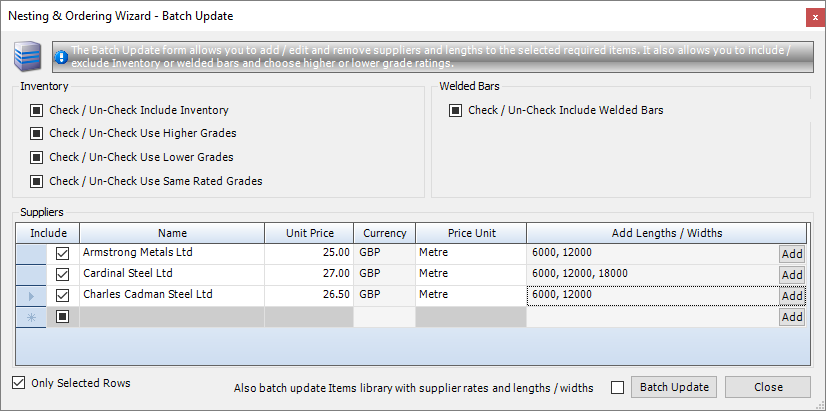826x411 pixels.
Task: Toggle Include Inventory checkbox
Action: pyautogui.click(x=37, y=111)
